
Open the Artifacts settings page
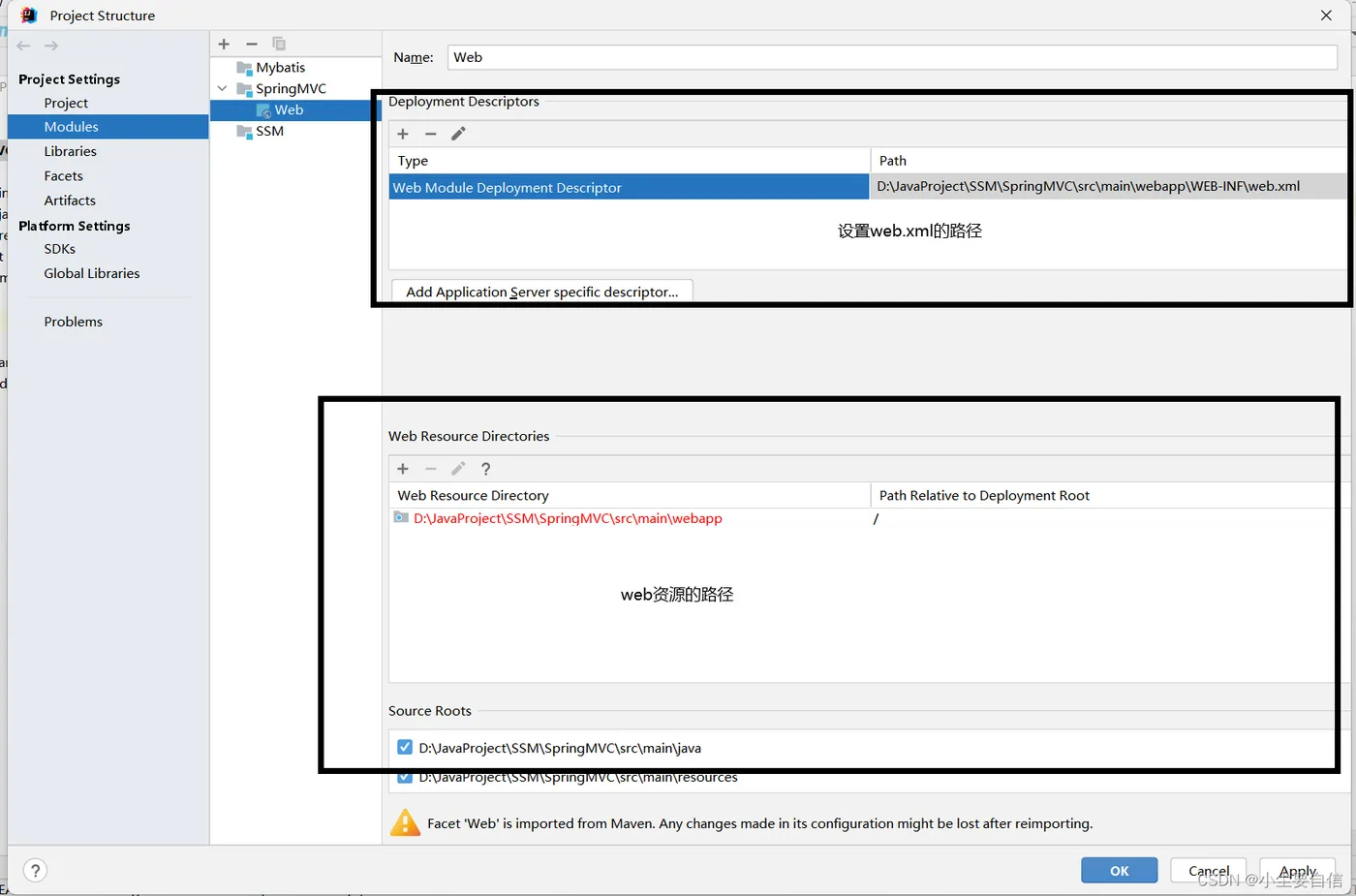point(70,201)
